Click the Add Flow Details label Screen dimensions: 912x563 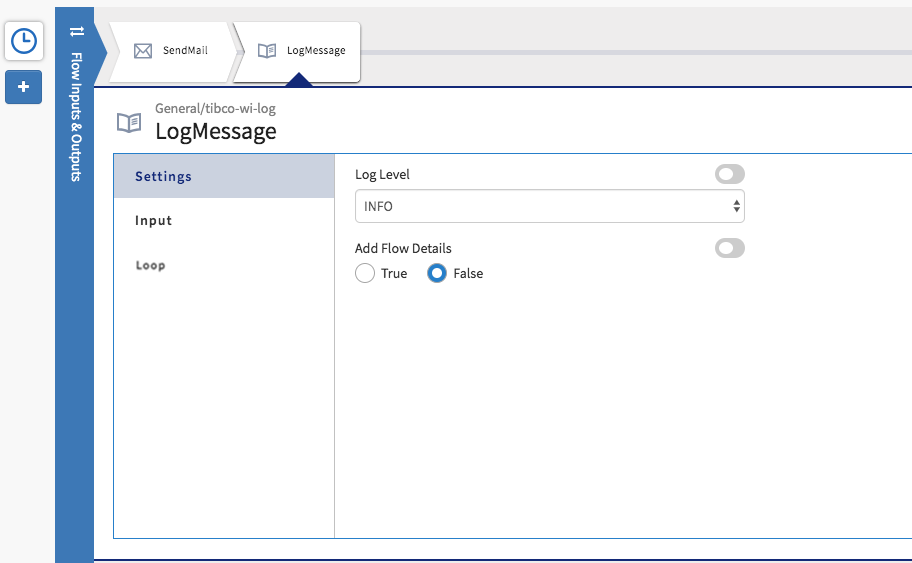click(x=403, y=248)
